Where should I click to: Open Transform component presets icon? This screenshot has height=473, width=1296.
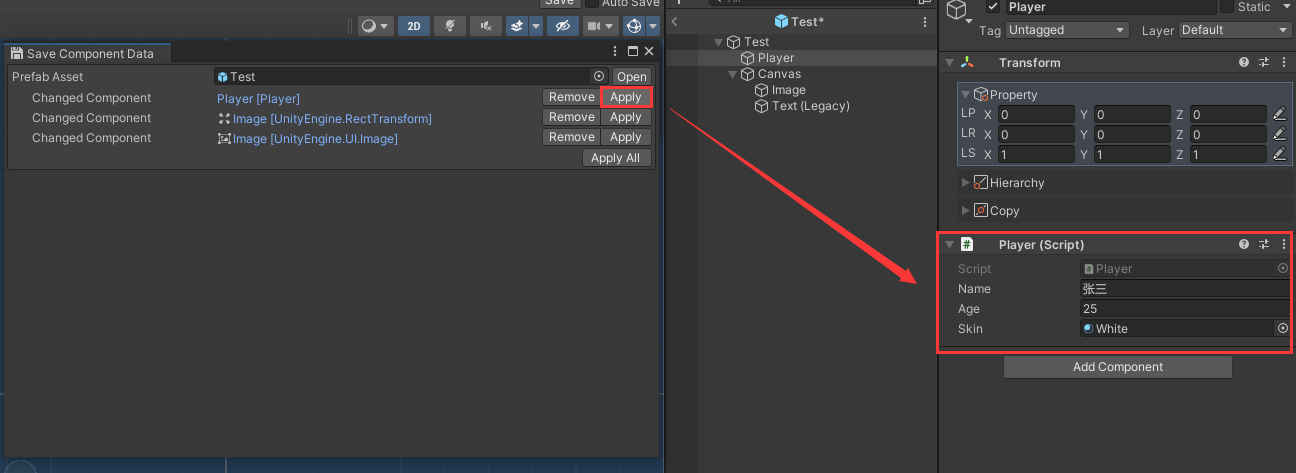1264,62
